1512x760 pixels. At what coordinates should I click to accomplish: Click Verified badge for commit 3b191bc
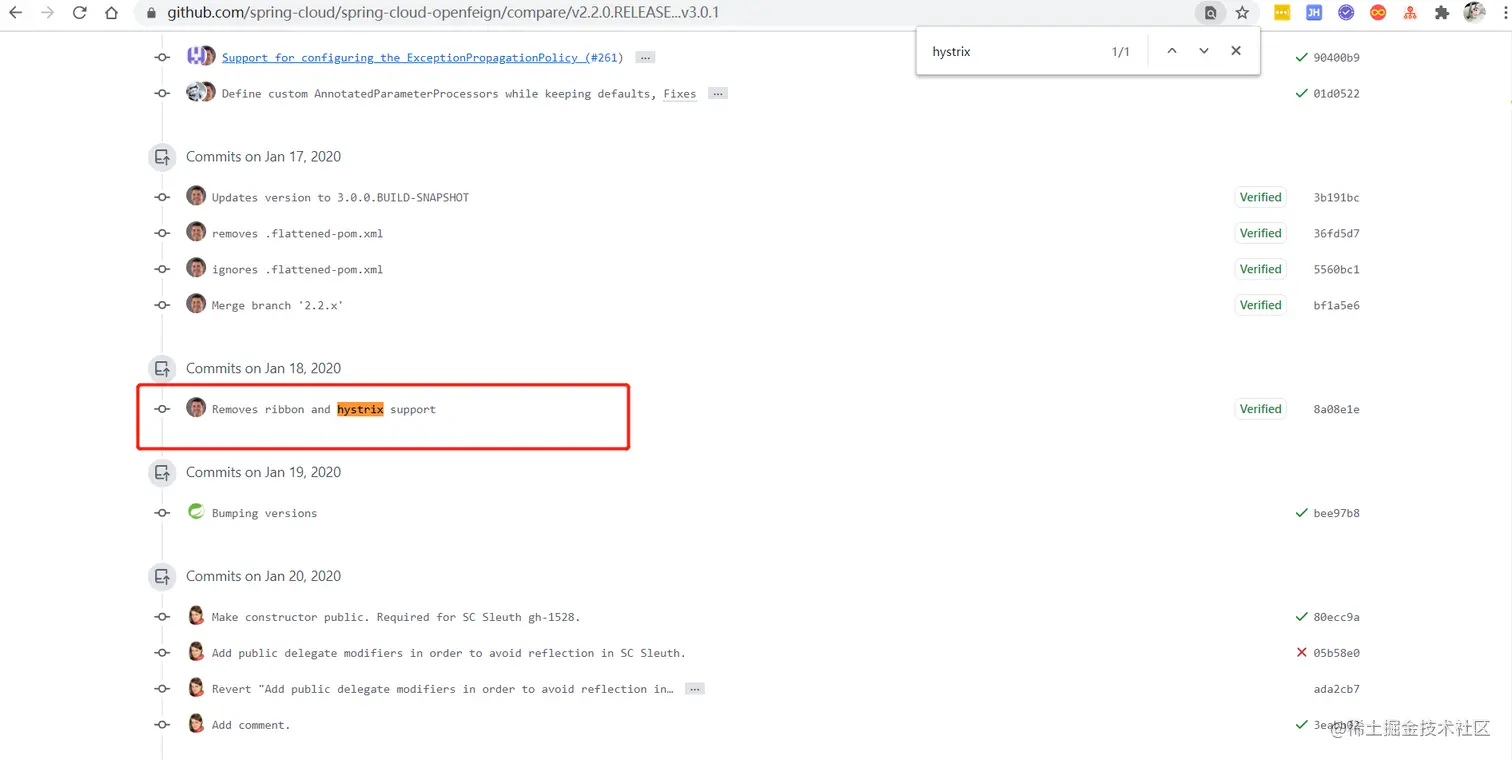[1260, 197]
